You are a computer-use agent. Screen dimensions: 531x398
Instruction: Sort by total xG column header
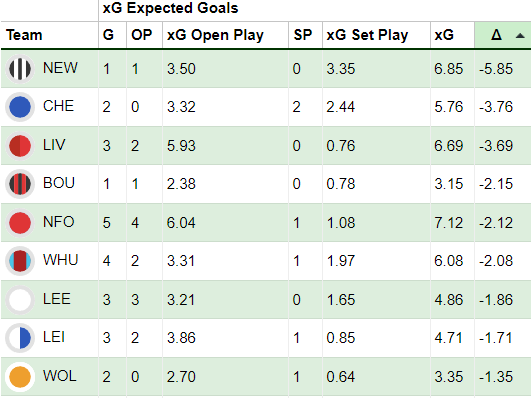444,35
